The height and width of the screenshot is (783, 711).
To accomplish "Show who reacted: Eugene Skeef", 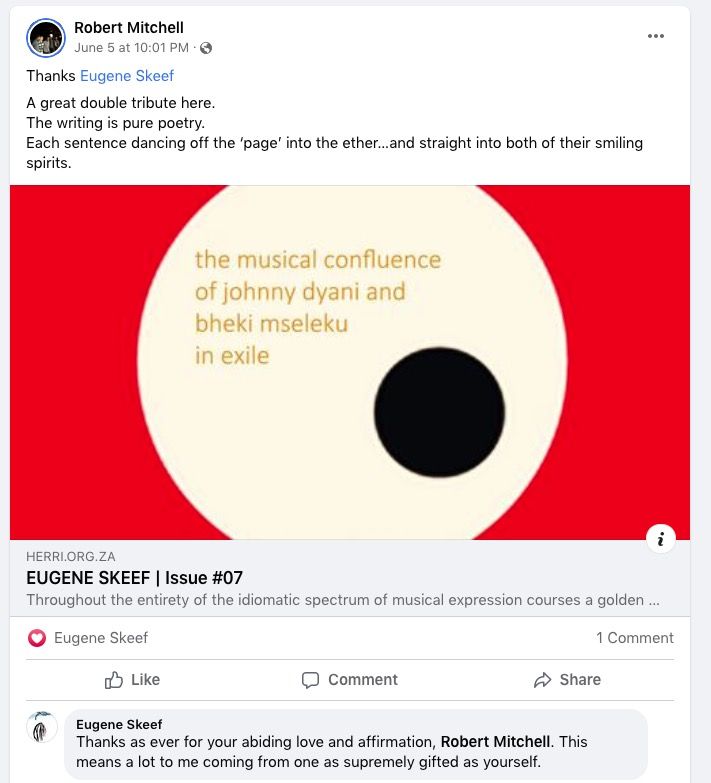I will pyautogui.click(x=101, y=638).
